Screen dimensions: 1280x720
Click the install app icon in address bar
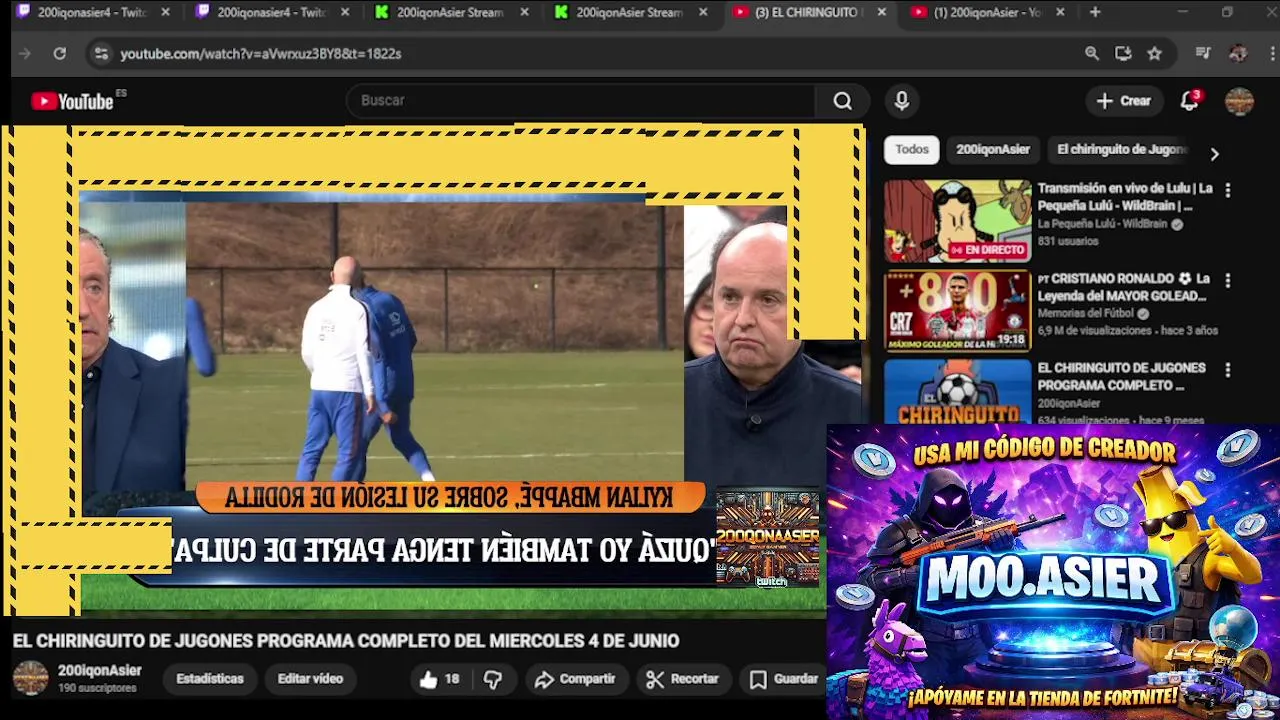1123,54
